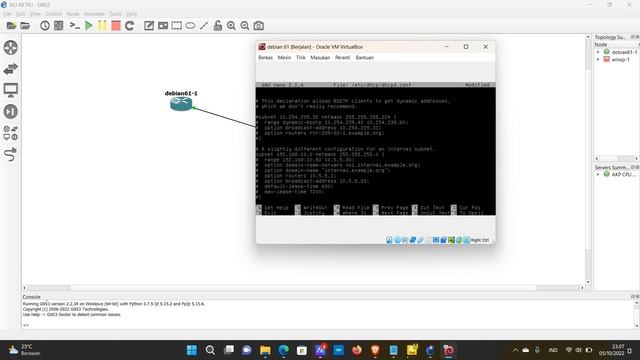Click the open project folder icon
This screenshot has width=640, height=360.
tap(25, 26)
